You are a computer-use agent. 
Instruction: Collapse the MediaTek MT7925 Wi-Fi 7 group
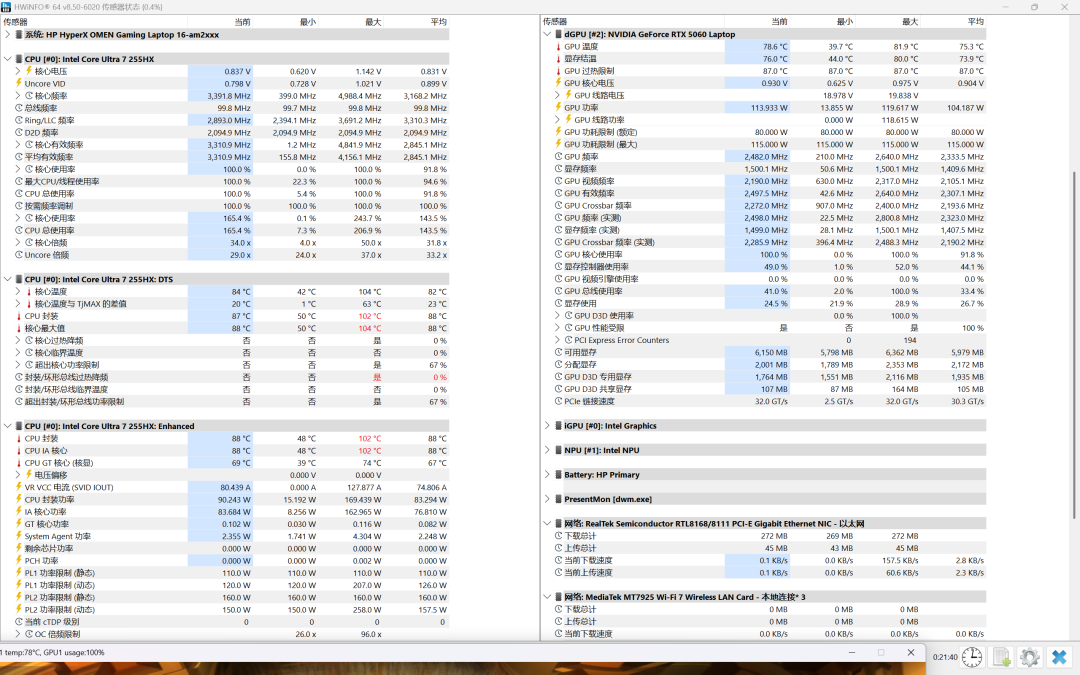pos(548,596)
